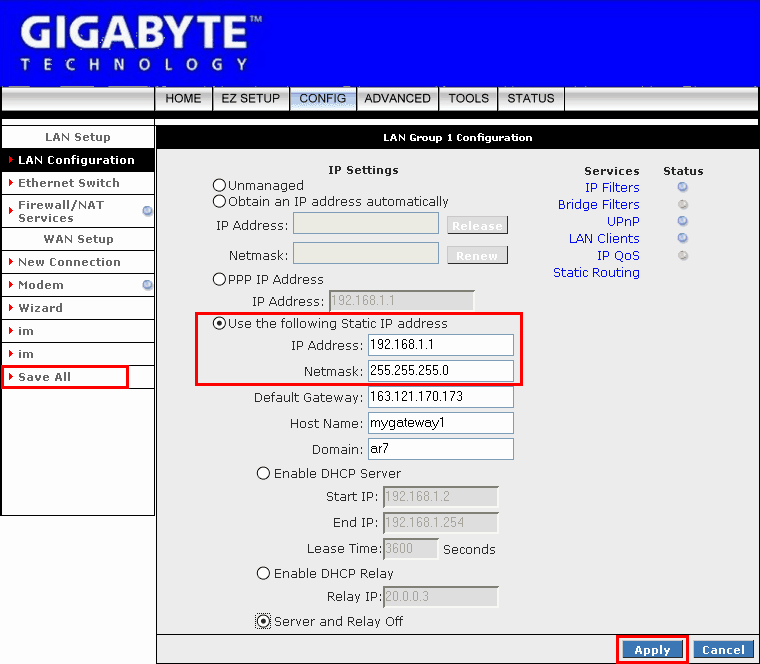Viewport: 760px width, 664px height.
Task: Open the HOME tab
Action: click(183, 98)
